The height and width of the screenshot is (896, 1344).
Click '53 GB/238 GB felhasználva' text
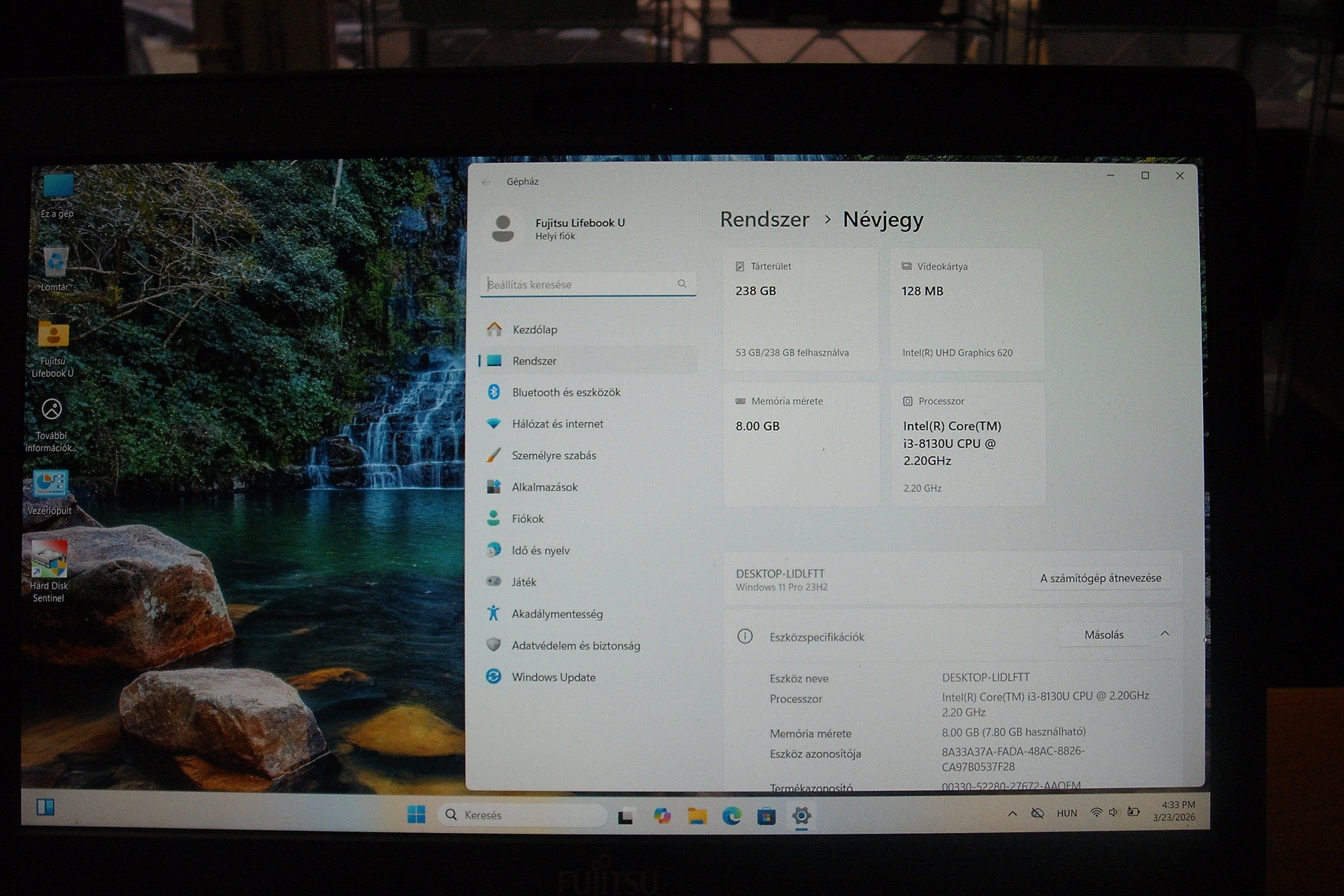tap(792, 352)
